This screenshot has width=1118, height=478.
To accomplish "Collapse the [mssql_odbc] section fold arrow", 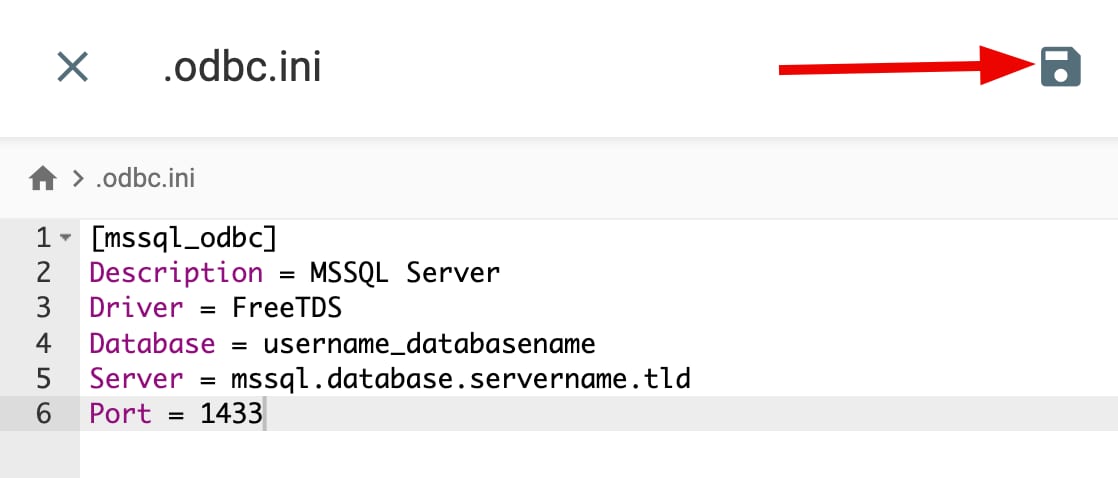I will (66, 238).
